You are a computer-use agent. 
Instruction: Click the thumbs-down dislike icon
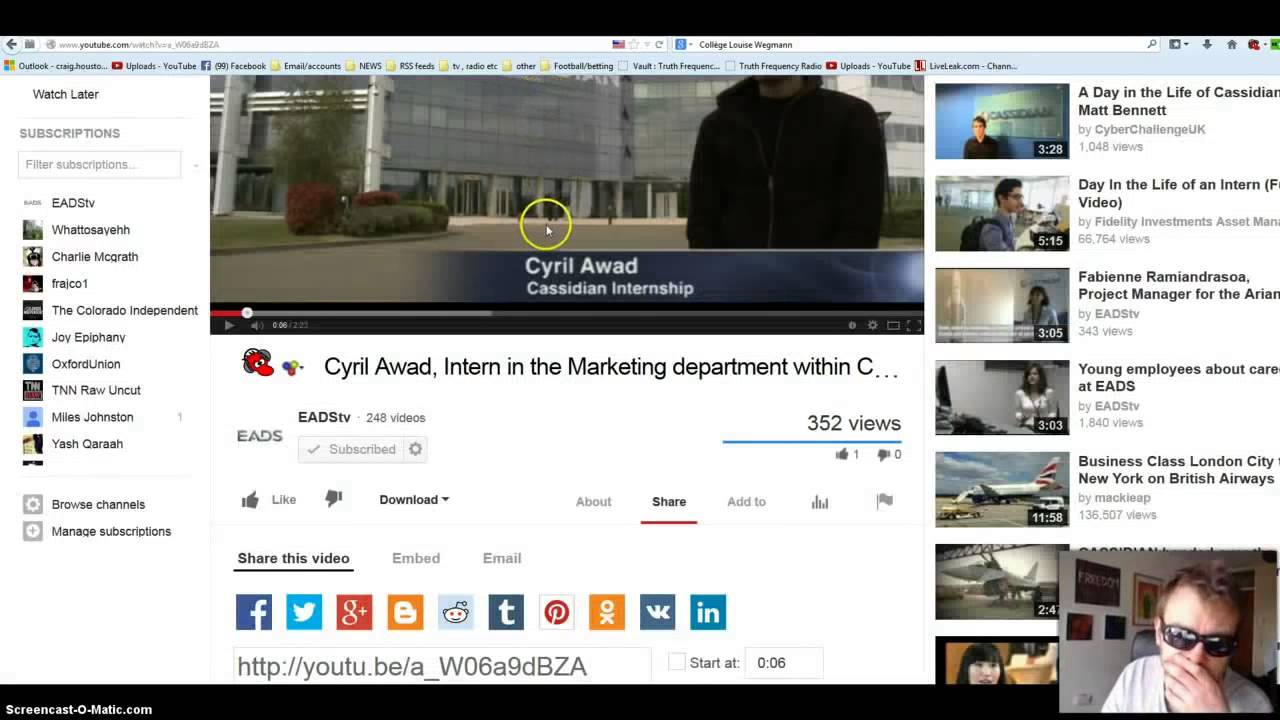(333, 499)
